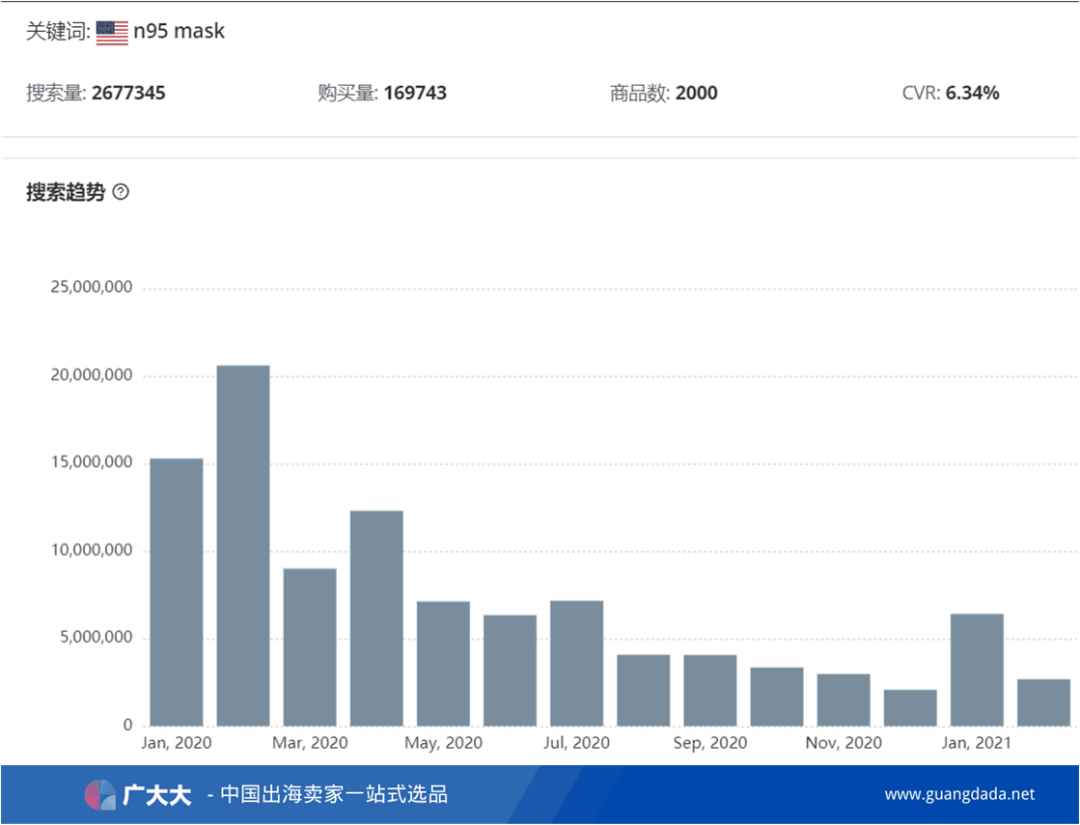Open the help icon beside 搜索趋势
This screenshot has width=1080, height=825.
click(x=121, y=192)
